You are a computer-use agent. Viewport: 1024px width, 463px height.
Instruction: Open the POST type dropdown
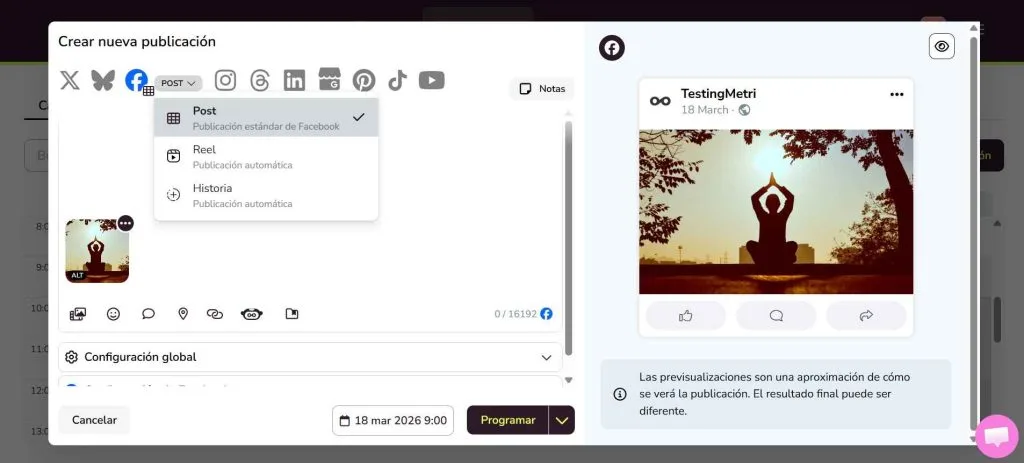pyautogui.click(x=178, y=83)
